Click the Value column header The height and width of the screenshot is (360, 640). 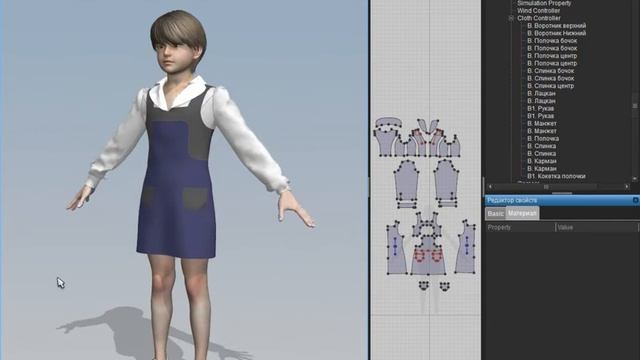pos(596,228)
